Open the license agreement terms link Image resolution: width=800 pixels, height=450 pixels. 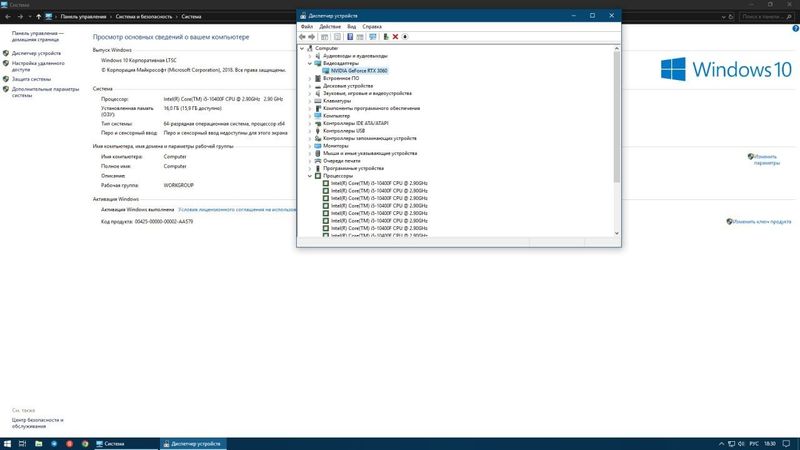click(237, 210)
